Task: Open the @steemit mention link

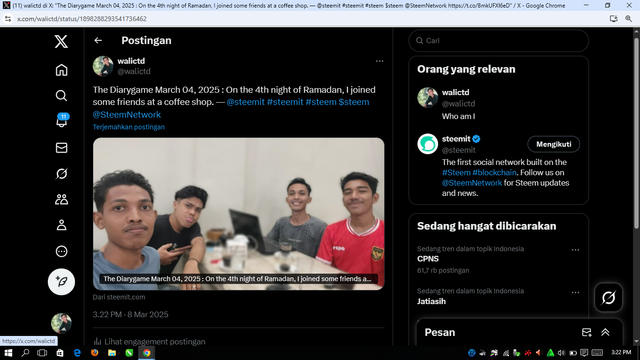Action: (245, 102)
